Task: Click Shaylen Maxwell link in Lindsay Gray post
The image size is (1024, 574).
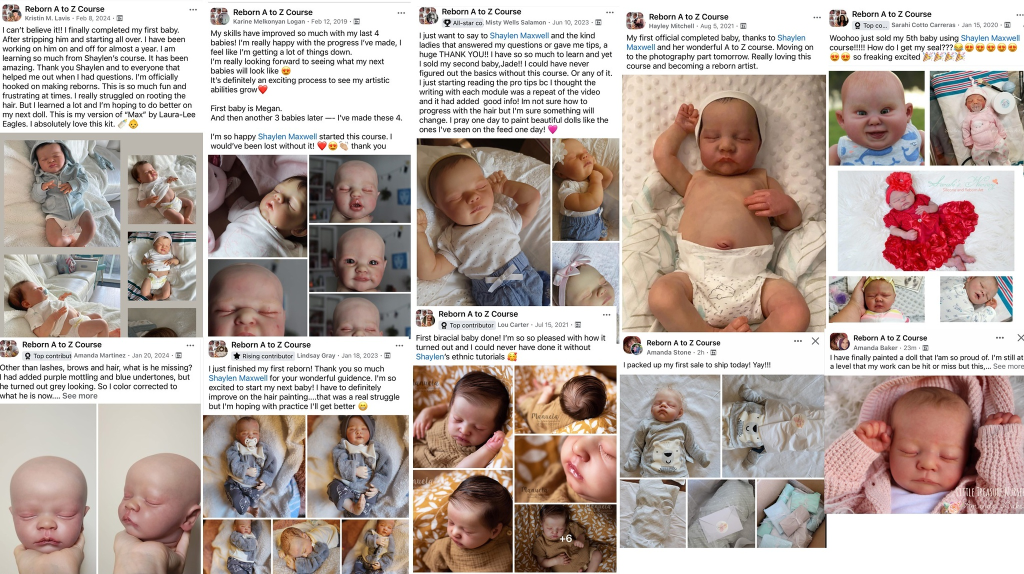Action: [238, 378]
